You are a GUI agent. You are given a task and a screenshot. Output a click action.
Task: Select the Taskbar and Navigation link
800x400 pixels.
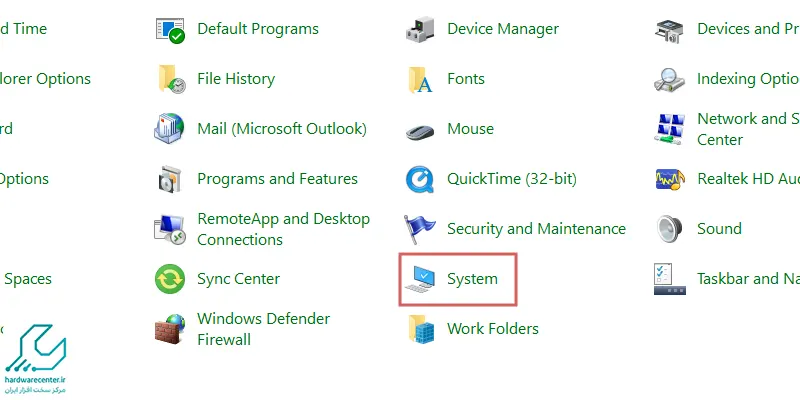coord(748,279)
